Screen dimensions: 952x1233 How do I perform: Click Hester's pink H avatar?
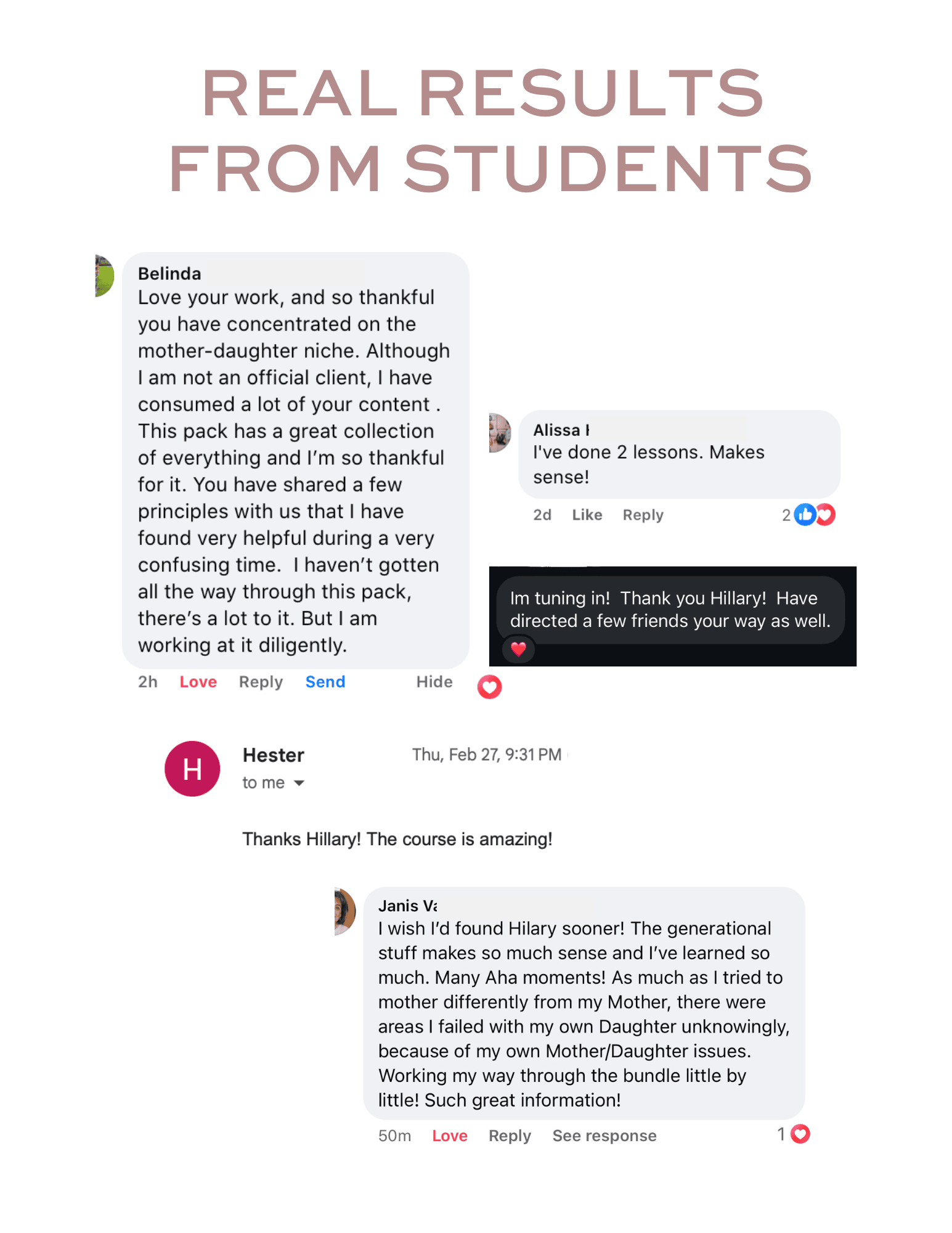pyautogui.click(x=192, y=769)
